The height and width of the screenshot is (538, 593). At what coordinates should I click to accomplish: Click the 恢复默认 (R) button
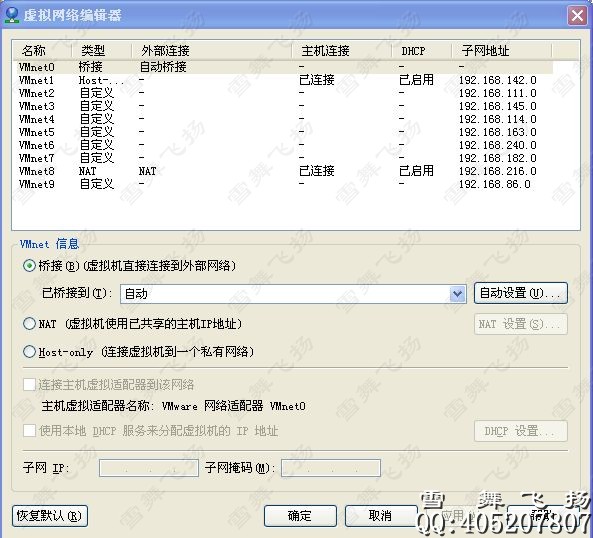[50, 516]
